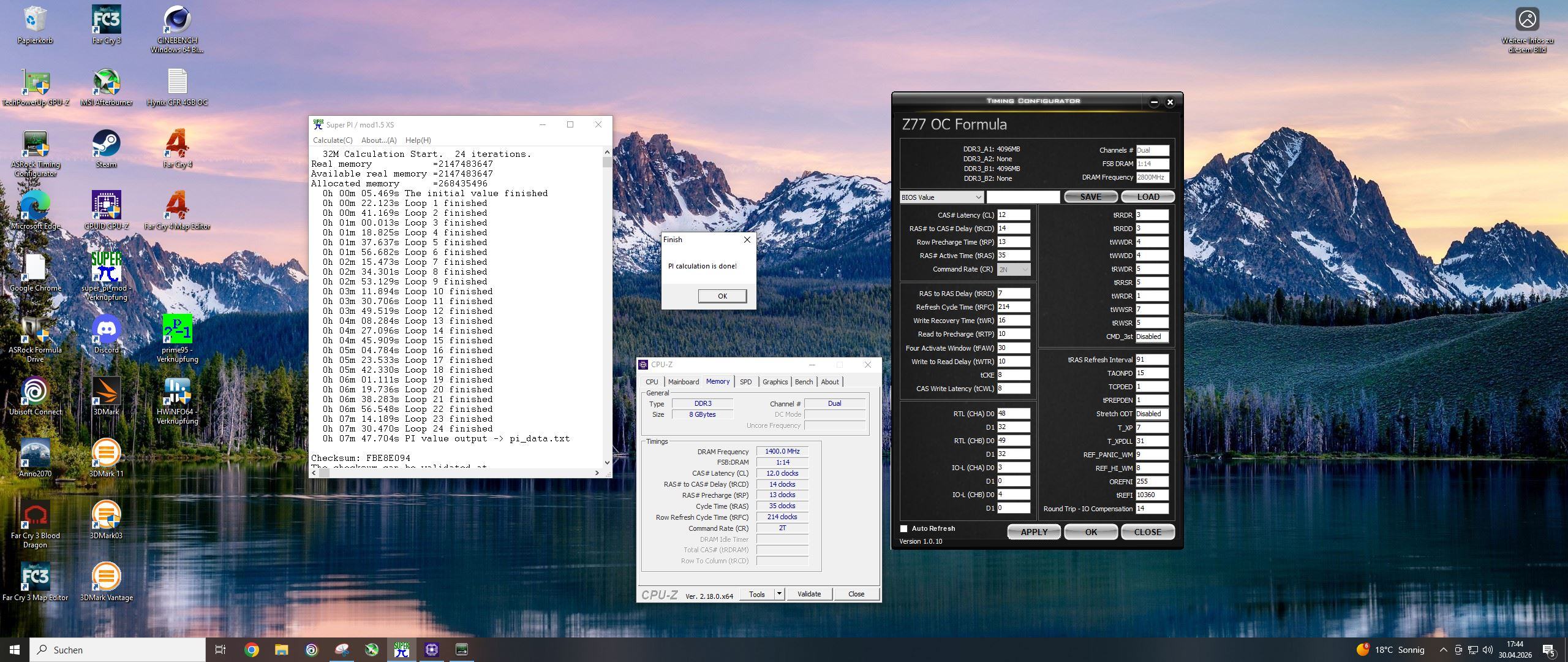The height and width of the screenshot is (662, 1568).
Task: Click APPLY in Timing Configurator
Action: click(x=1034, y=532)
